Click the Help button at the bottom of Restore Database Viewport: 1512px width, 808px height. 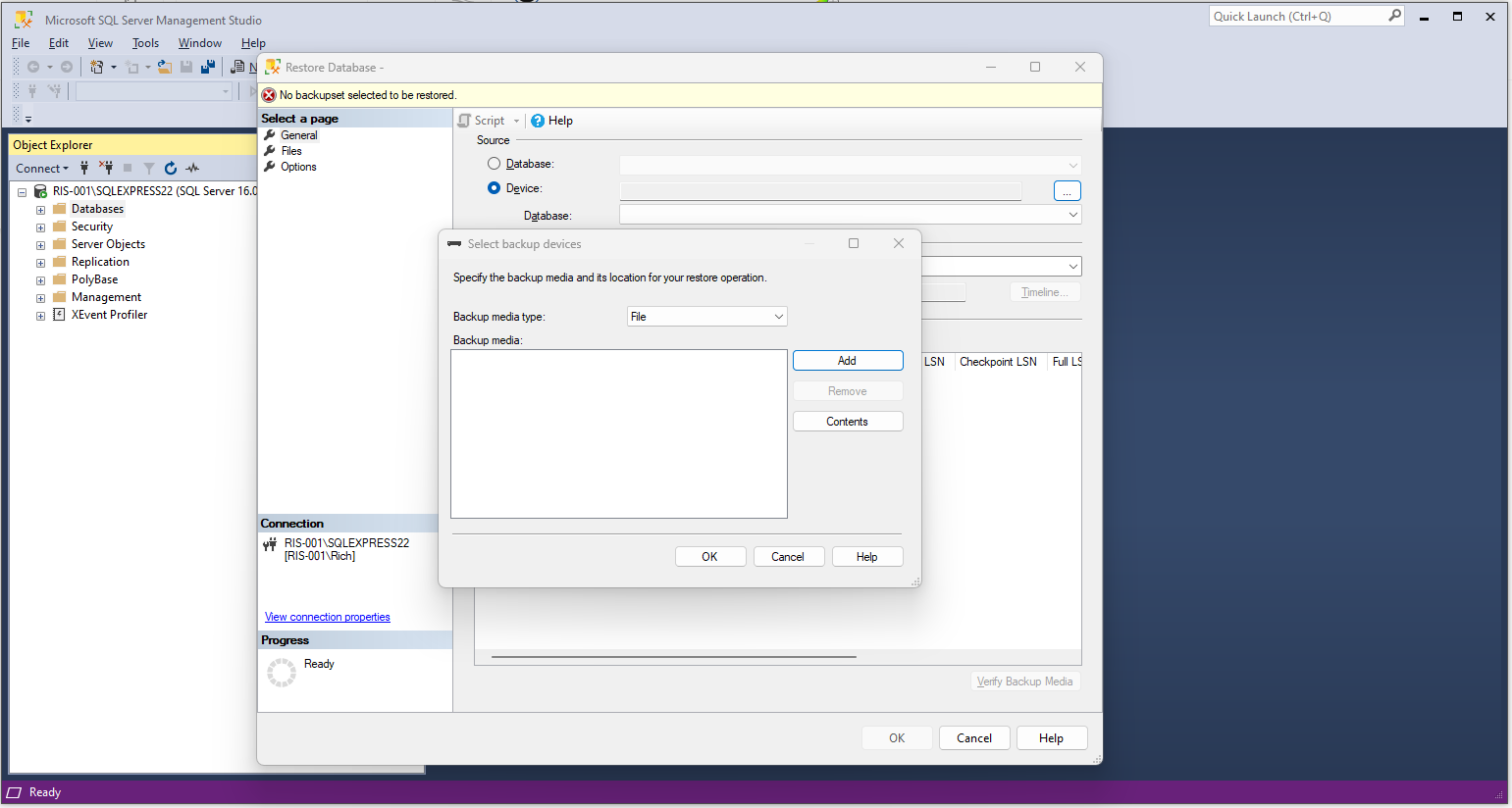click(x=1052, y=738)
